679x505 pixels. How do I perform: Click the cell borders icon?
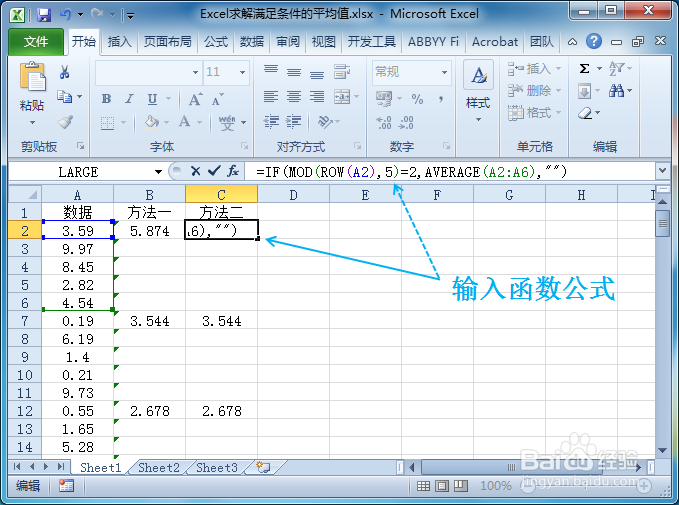click(x=107, y=123)
